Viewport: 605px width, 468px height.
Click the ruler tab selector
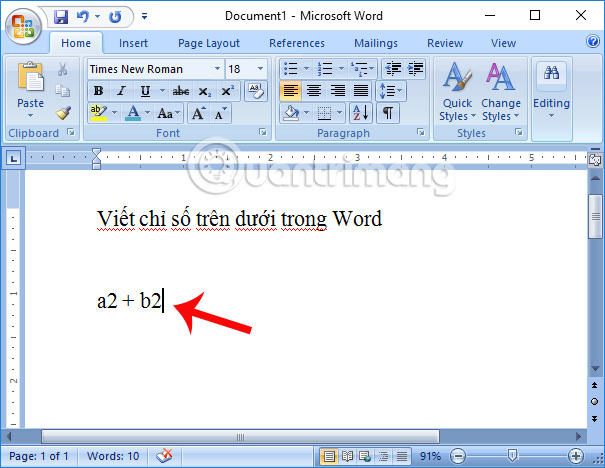pyautogui.click(x=14, y=158)
